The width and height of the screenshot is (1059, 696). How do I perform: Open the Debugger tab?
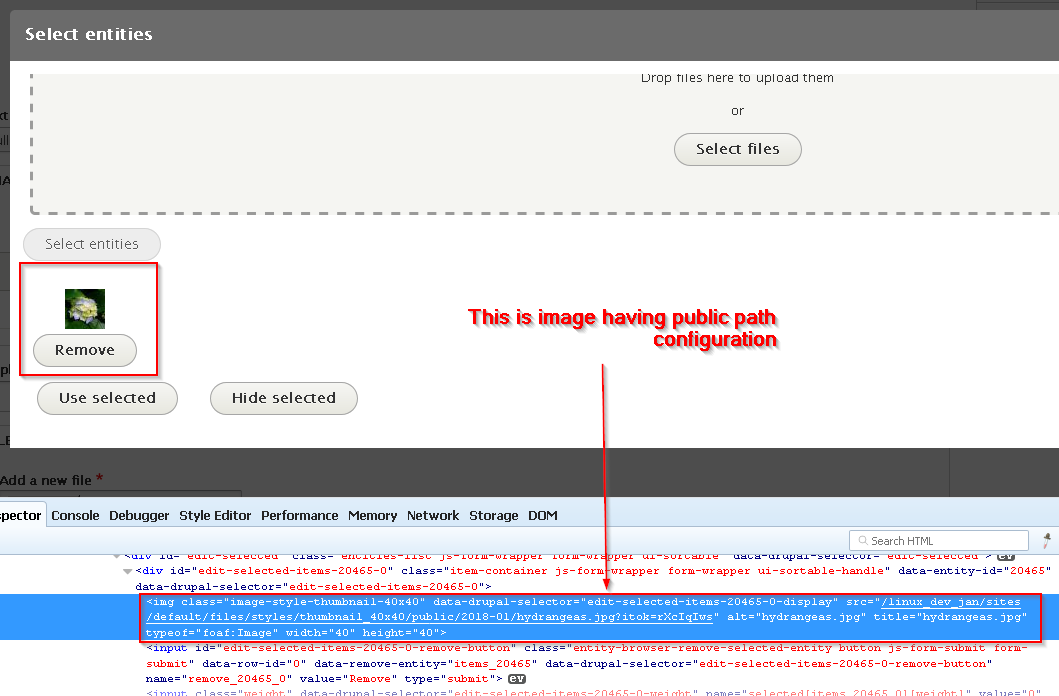(138, 515)
